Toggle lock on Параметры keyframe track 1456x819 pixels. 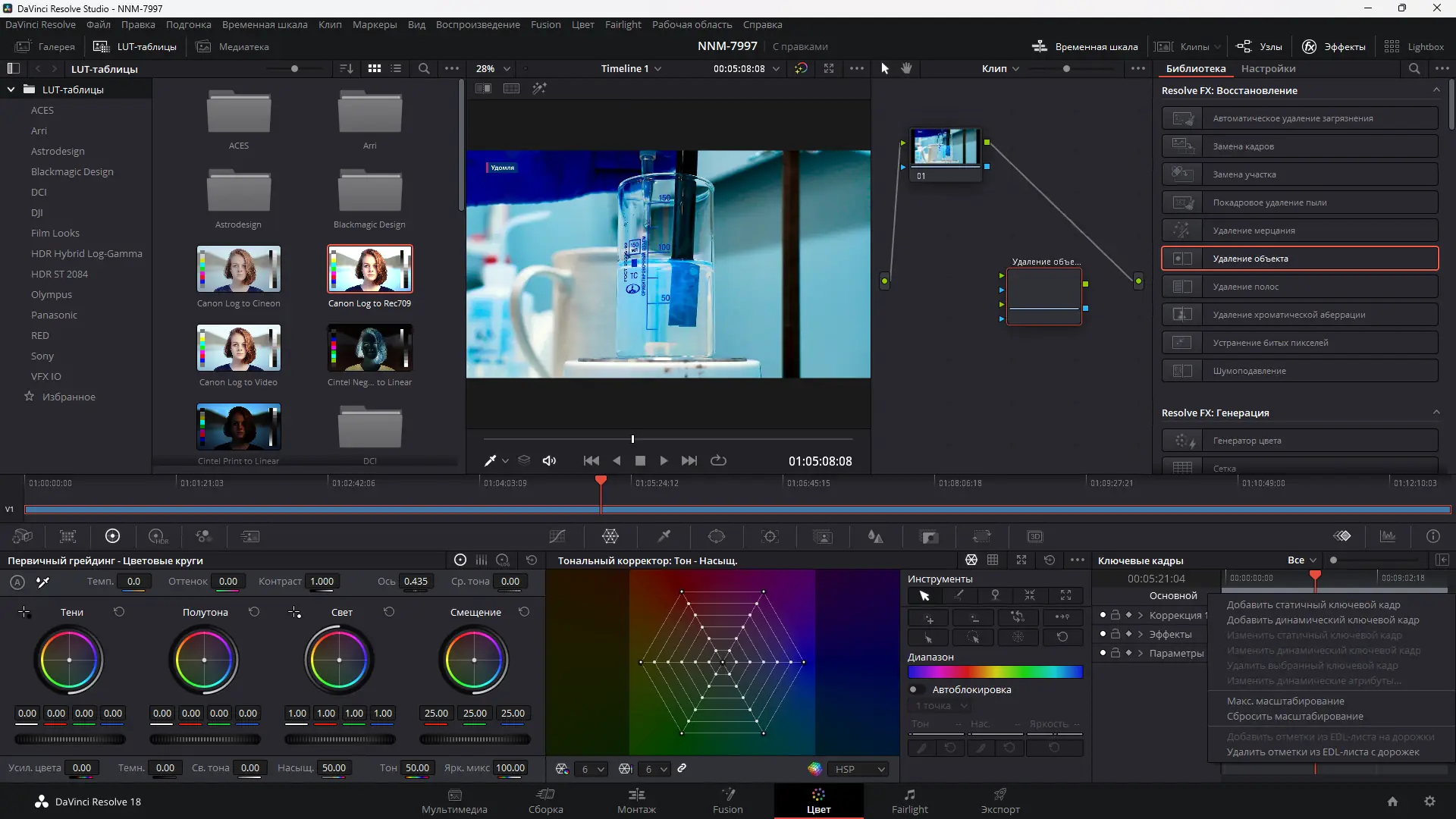click(x=1116, y=653)
